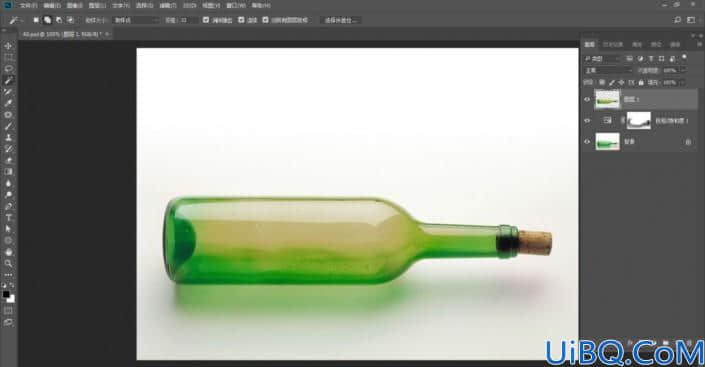705x367 pixels.
Task: Select the Magic Wand tool in toolbox
Action: click(8, 80)
